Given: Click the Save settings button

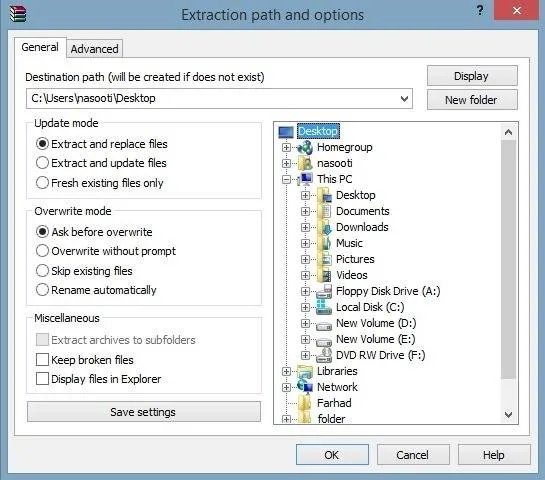Looking at the screenshot, I should pos(144,412).
